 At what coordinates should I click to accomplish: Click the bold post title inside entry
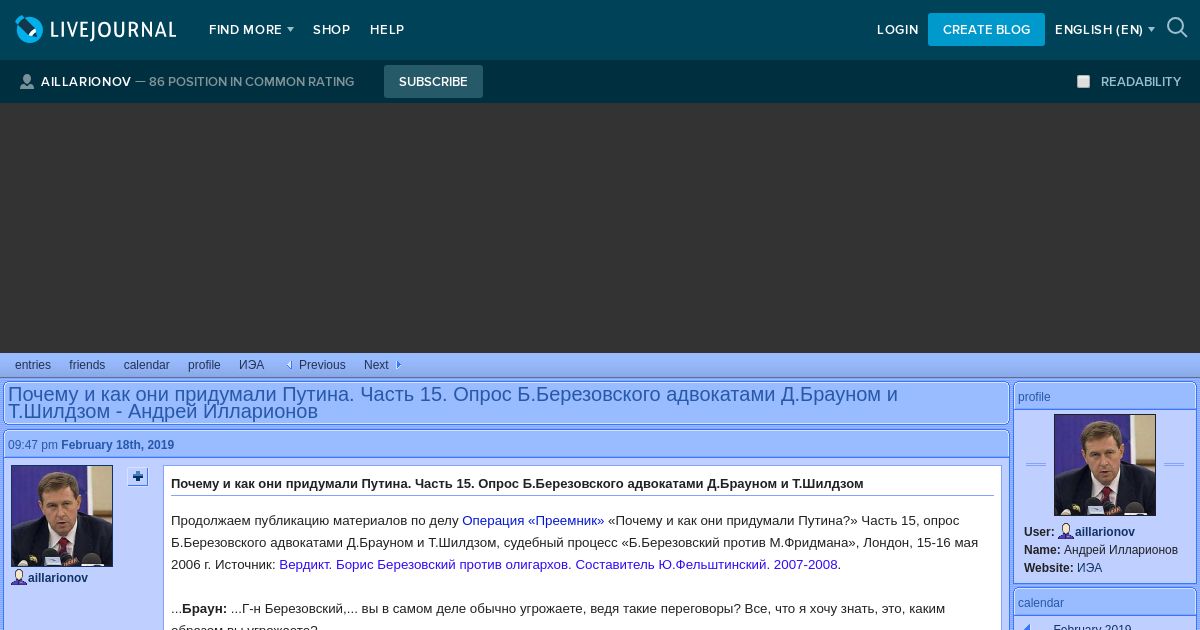coord(517,483)
